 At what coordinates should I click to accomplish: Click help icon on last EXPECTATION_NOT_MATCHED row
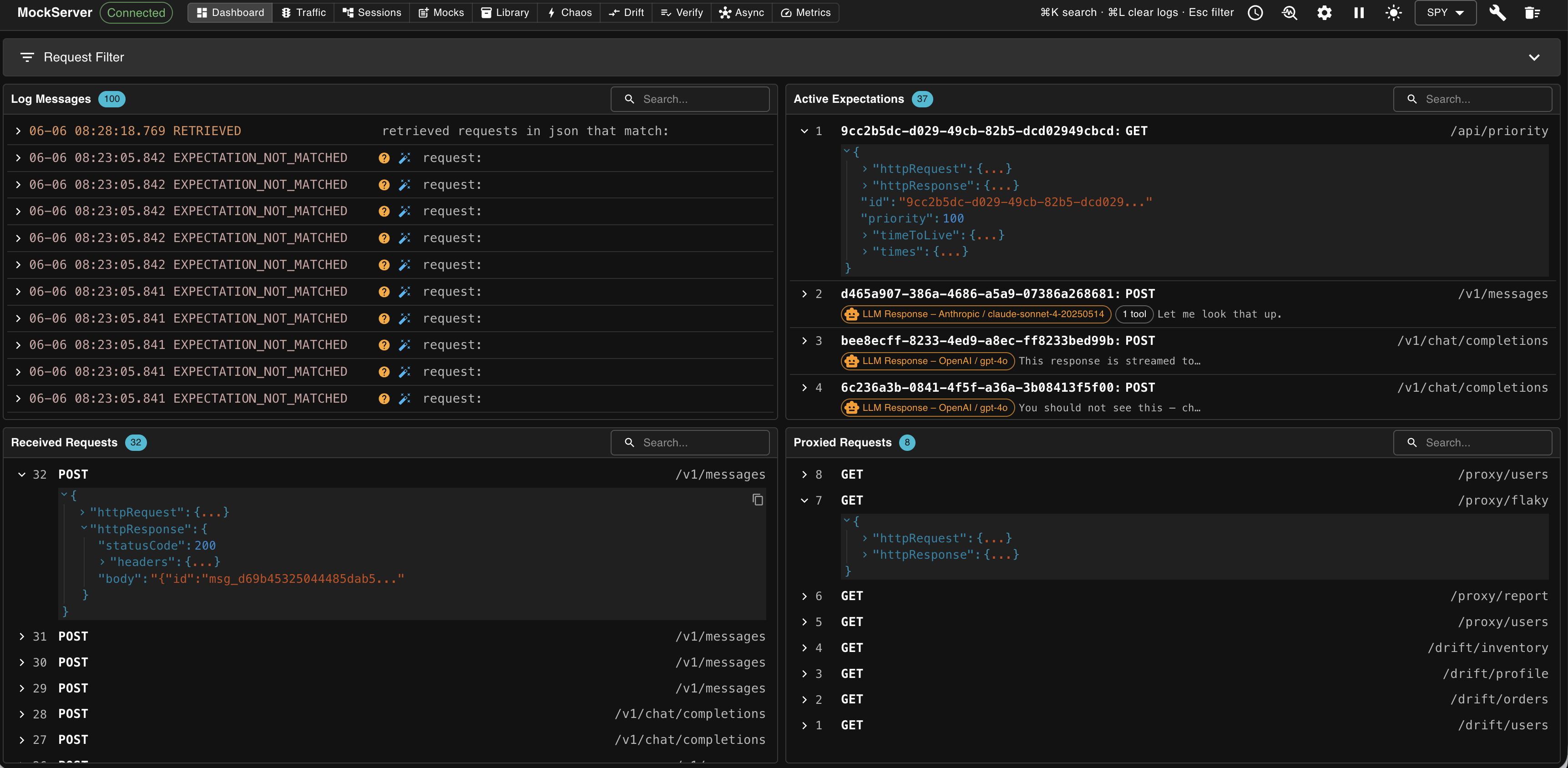point(384,399)
